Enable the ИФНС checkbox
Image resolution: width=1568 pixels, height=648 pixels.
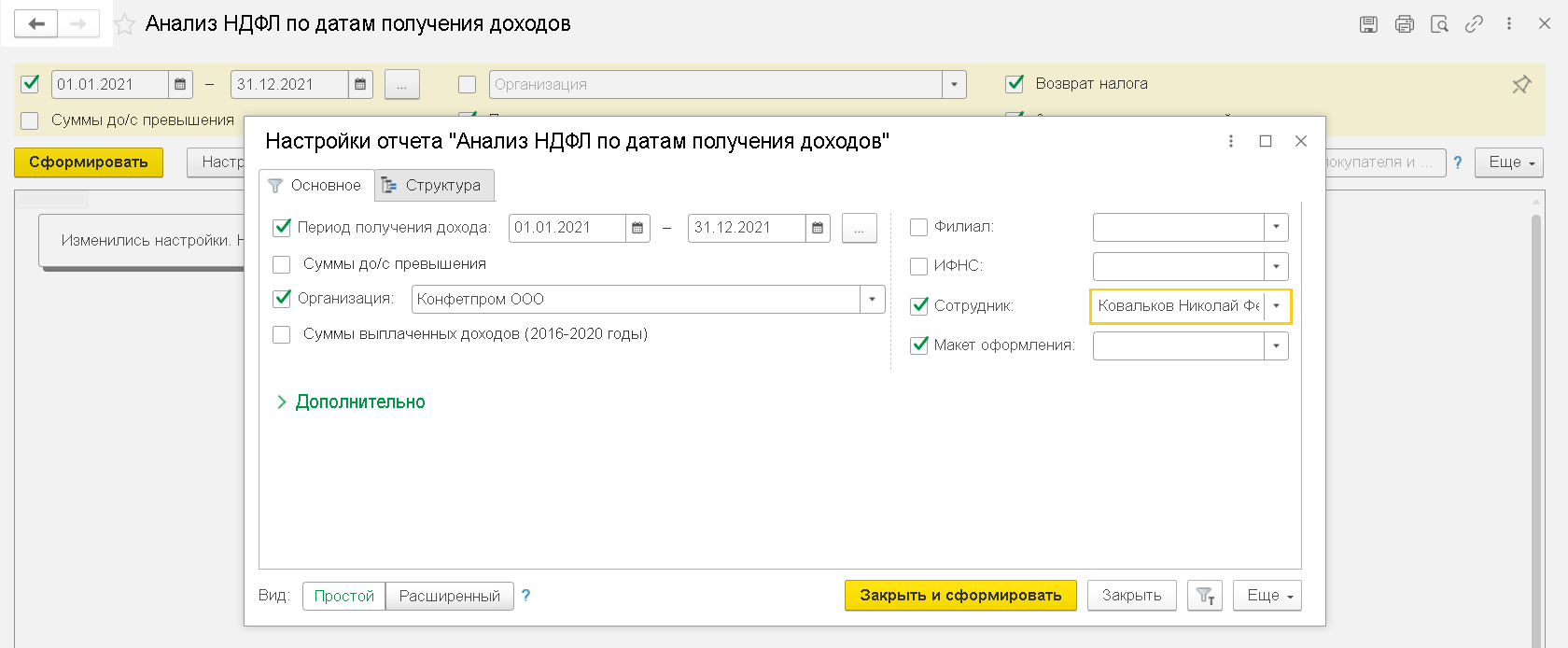[x=918, y=266]
